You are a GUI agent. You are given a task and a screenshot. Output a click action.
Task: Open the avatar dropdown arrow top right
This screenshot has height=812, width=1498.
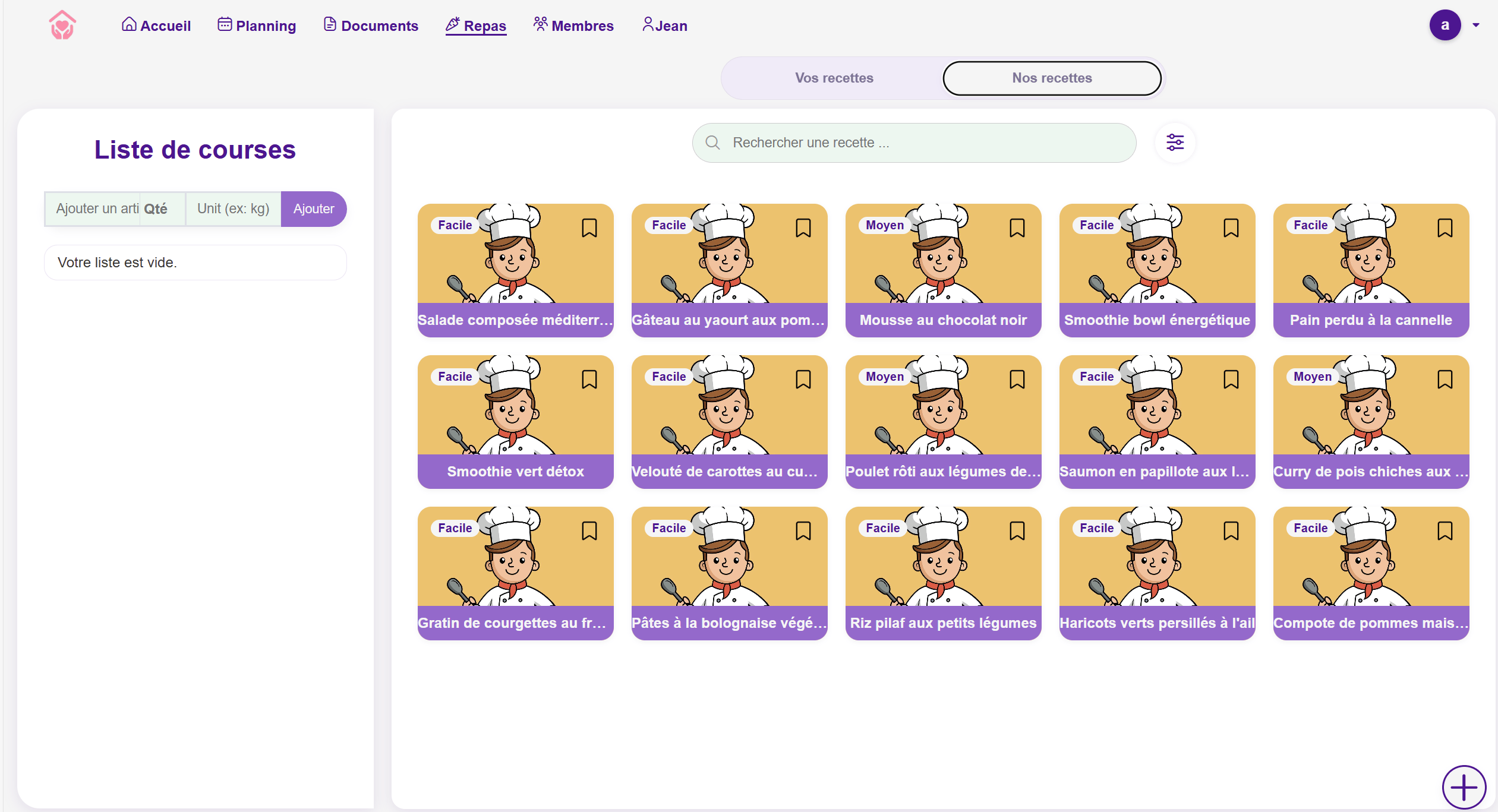pyautogui.click(x=1477, y=25)
